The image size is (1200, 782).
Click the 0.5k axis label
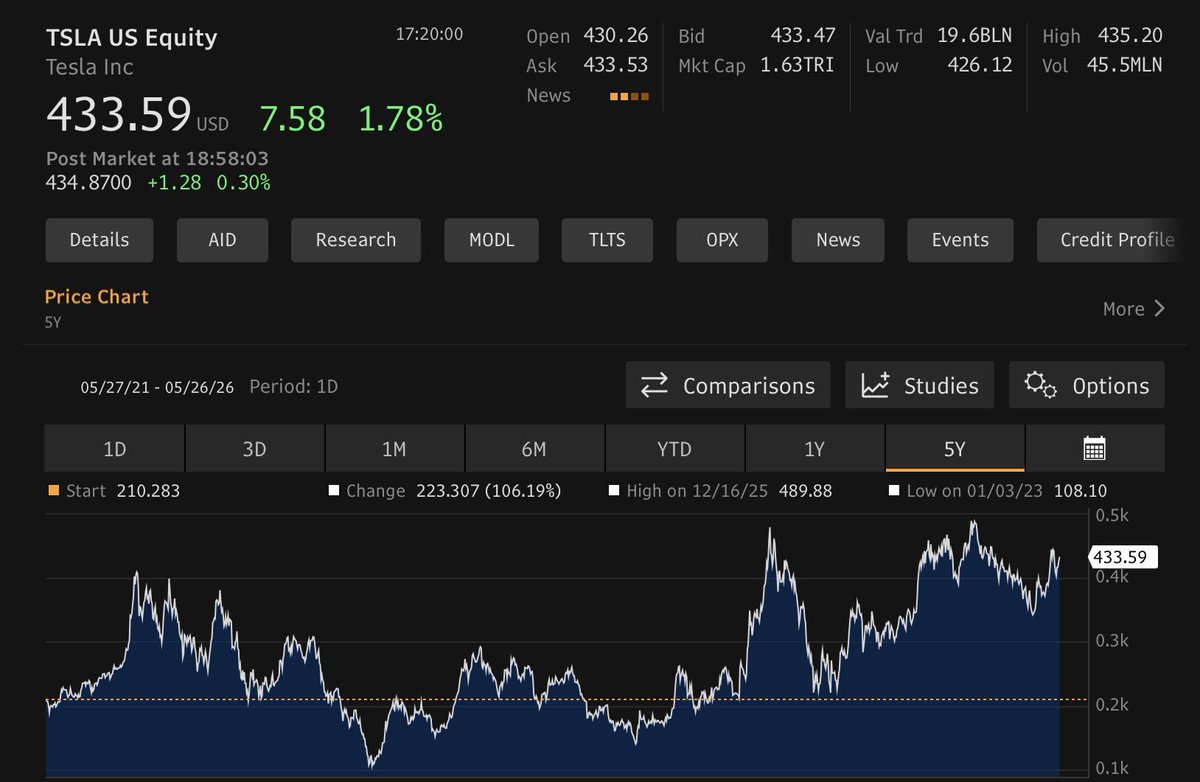pyautogui.click(x=1112, y=516)
